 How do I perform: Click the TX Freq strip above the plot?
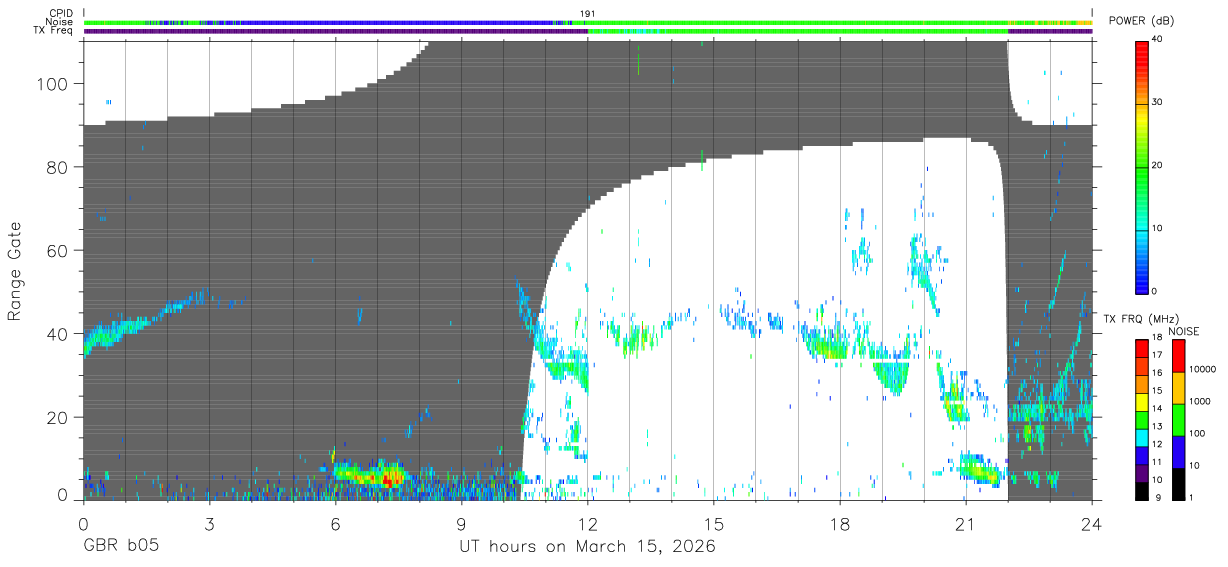point(588,31)
